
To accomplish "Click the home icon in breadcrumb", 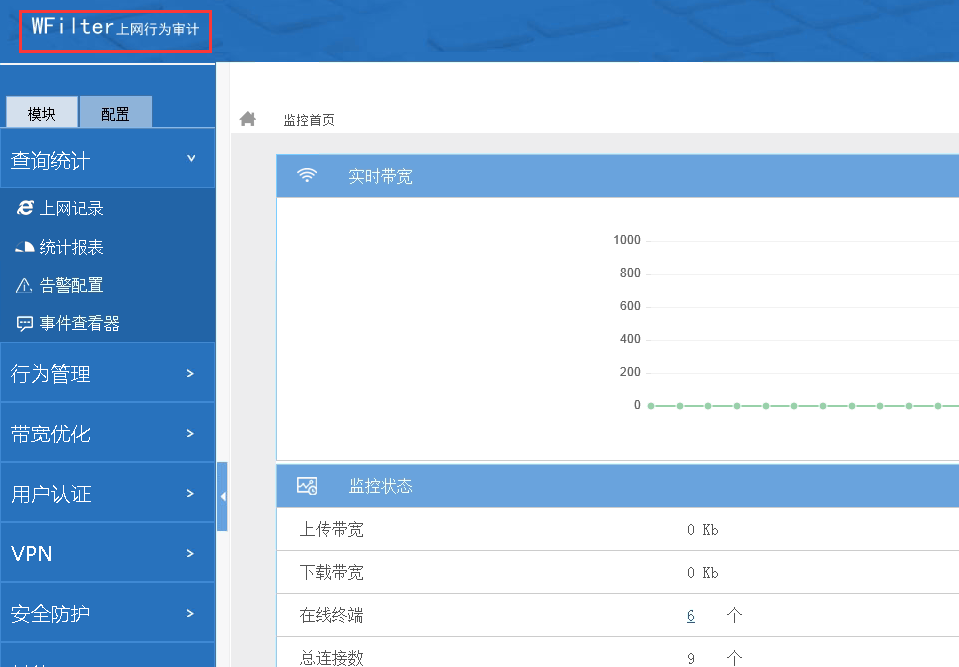I will click(x=248, y=119).
